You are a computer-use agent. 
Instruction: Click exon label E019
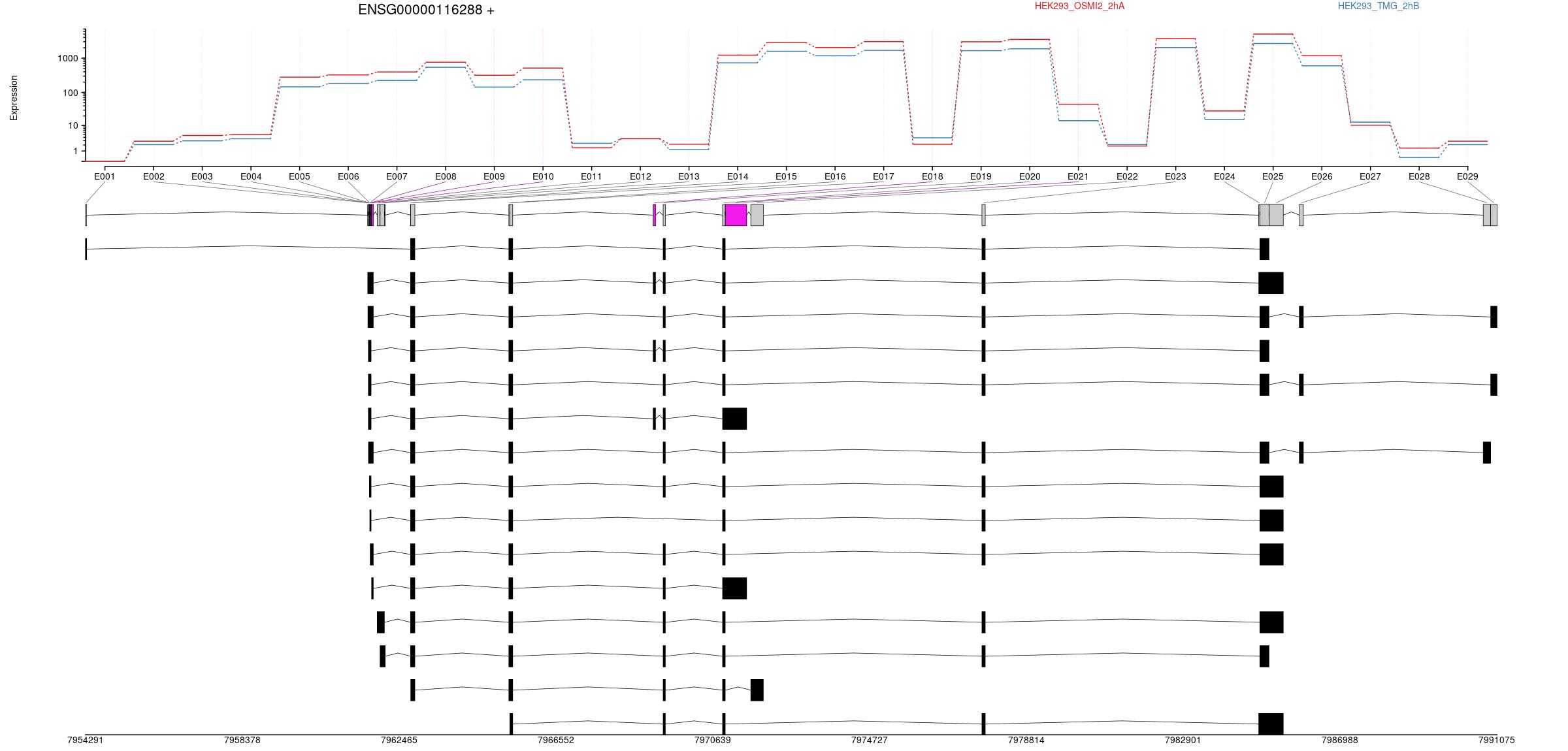[981, 176]
